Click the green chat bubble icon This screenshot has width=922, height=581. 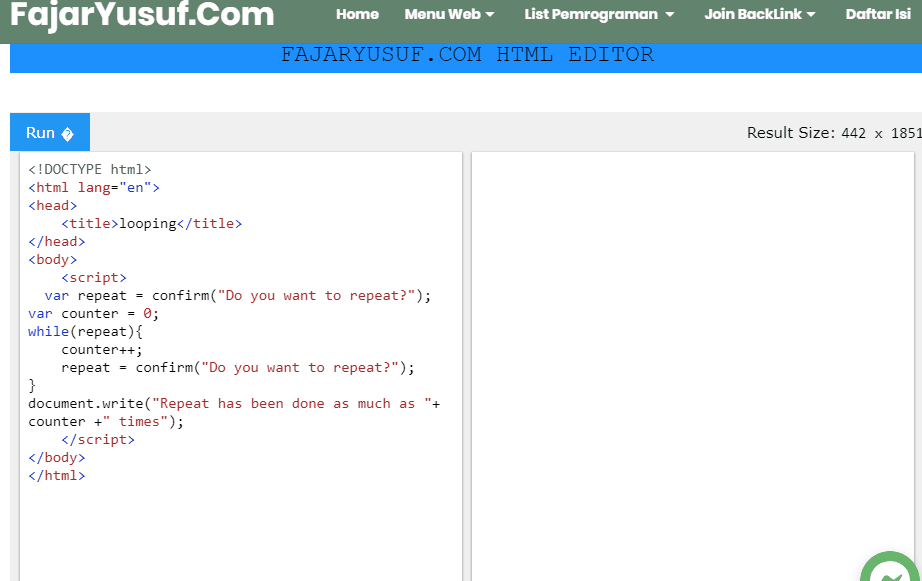890,566
